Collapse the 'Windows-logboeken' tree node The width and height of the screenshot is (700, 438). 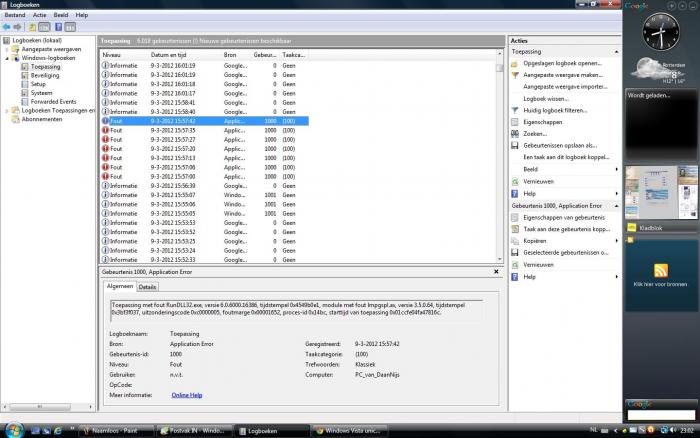tap(5, 58)
